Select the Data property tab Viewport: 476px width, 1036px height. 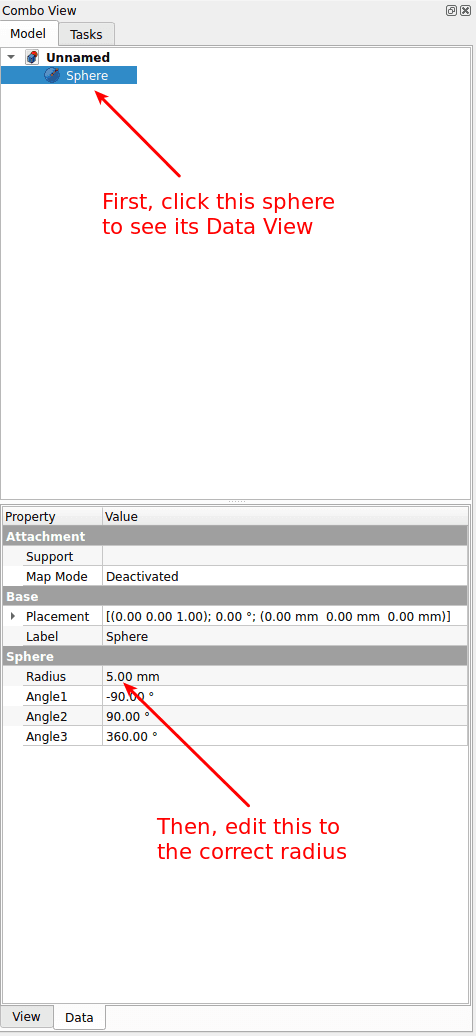coord(79,1018)
